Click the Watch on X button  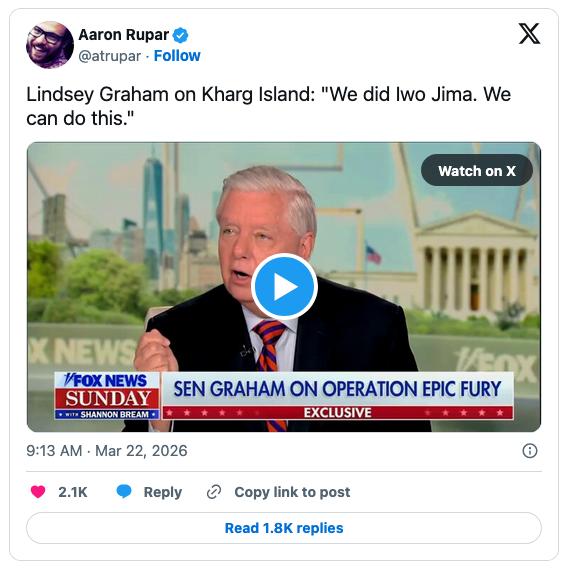476,171
